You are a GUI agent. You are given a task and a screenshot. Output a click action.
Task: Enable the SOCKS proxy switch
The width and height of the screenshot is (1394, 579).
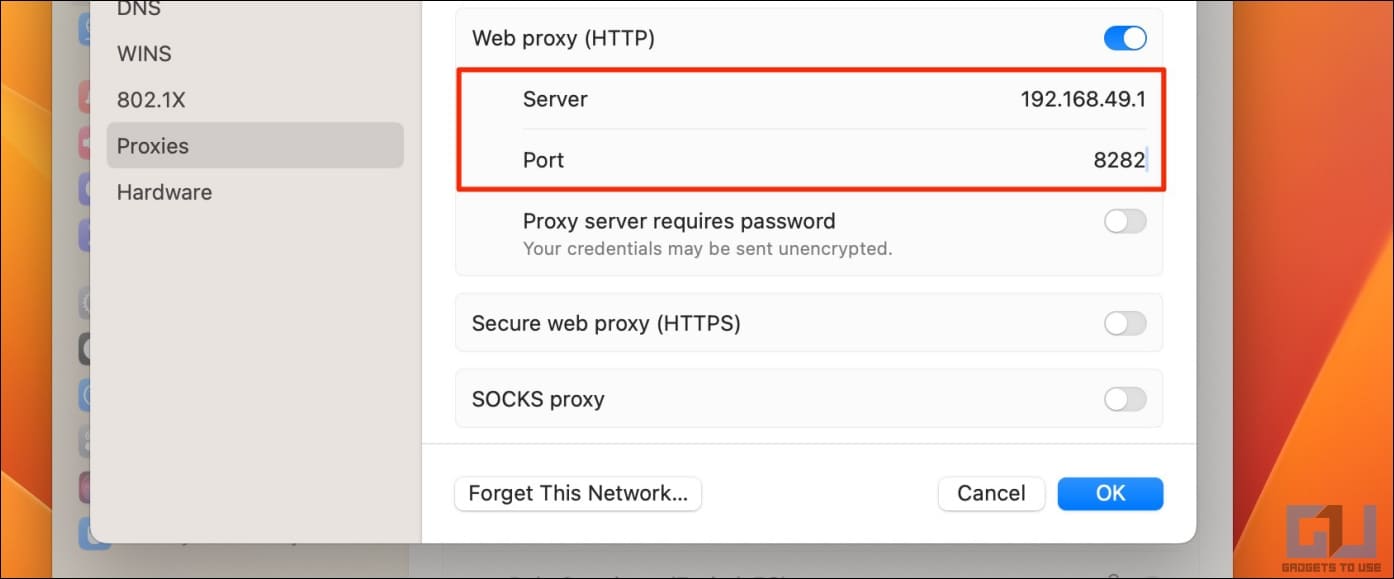1125,399
